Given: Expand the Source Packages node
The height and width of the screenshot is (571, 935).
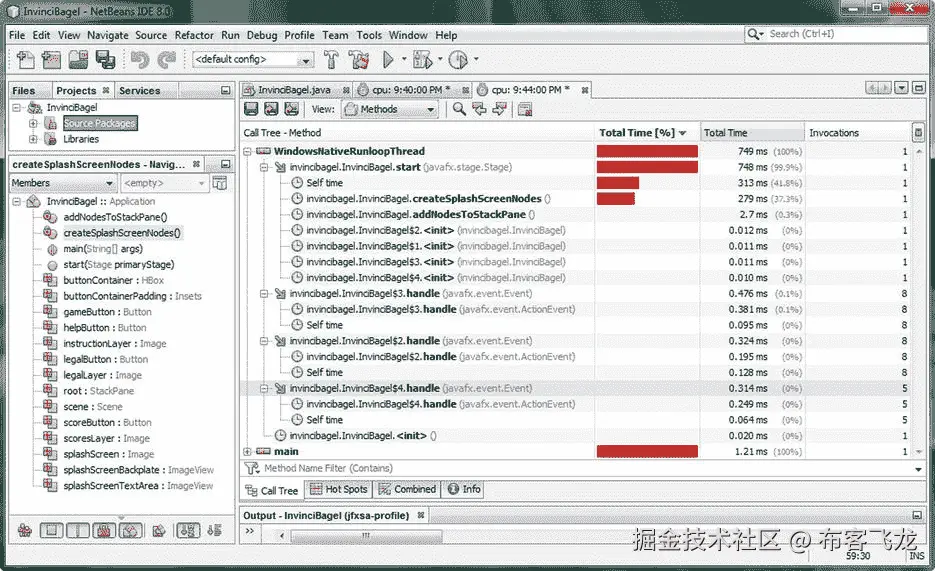Looking at the screenshot, I should pos(33,123).
